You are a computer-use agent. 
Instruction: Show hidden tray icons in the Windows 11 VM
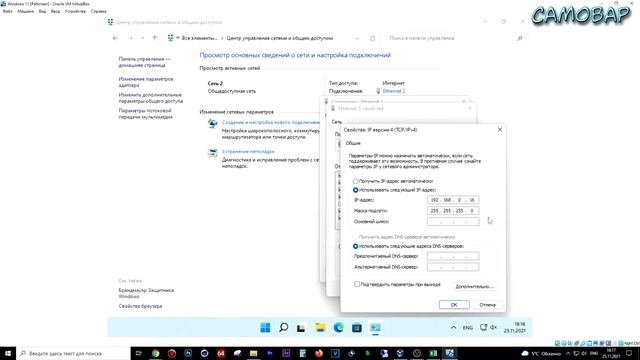[x=453, y=328]
